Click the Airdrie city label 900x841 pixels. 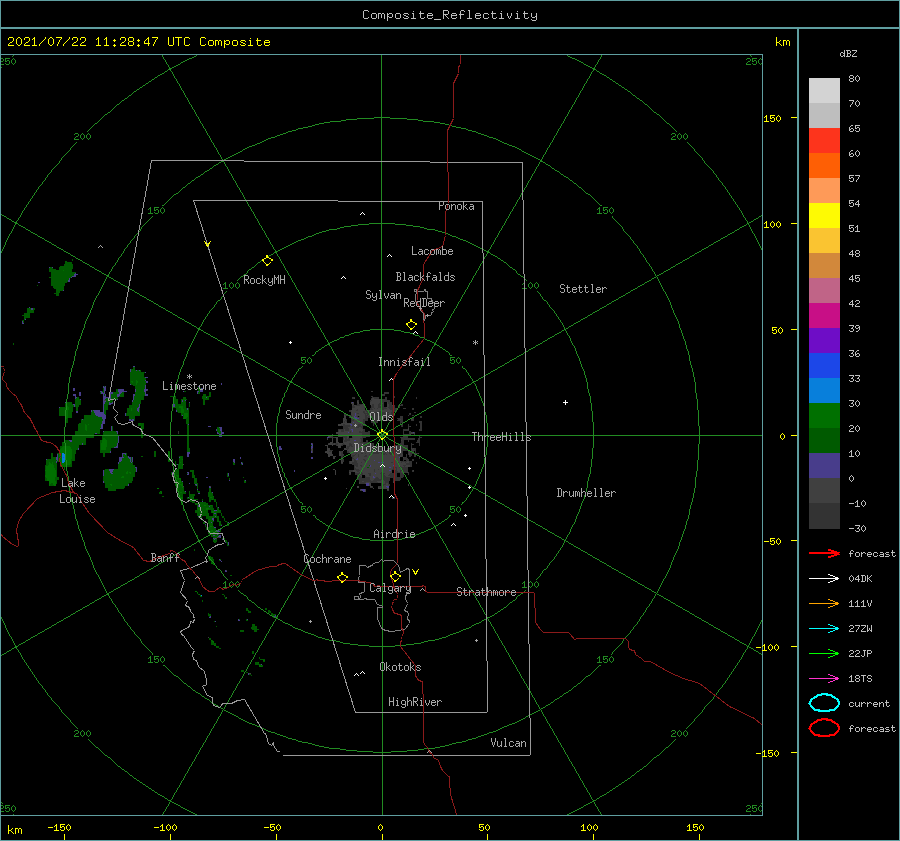click(x=394, y=534)
